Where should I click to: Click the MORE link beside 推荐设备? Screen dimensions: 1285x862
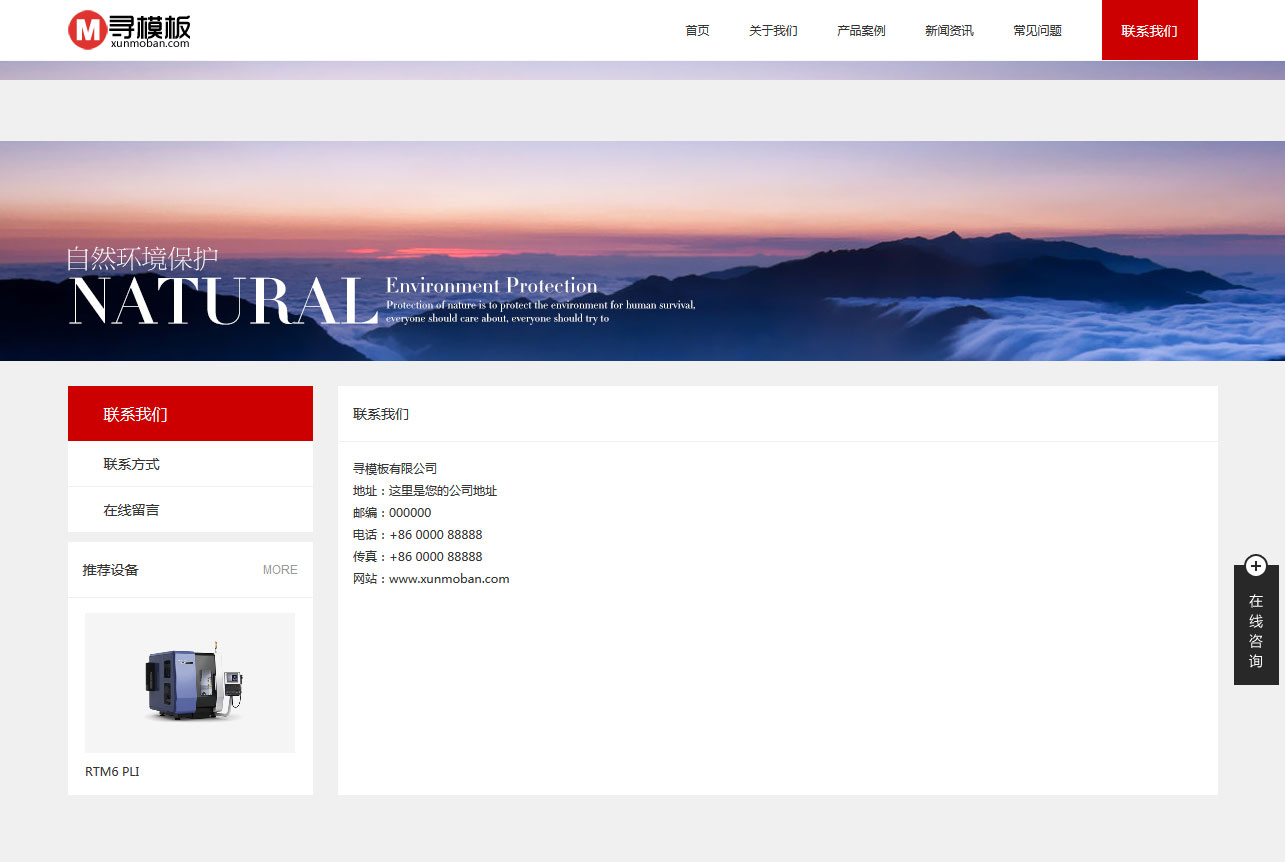[x=280, y=570]
